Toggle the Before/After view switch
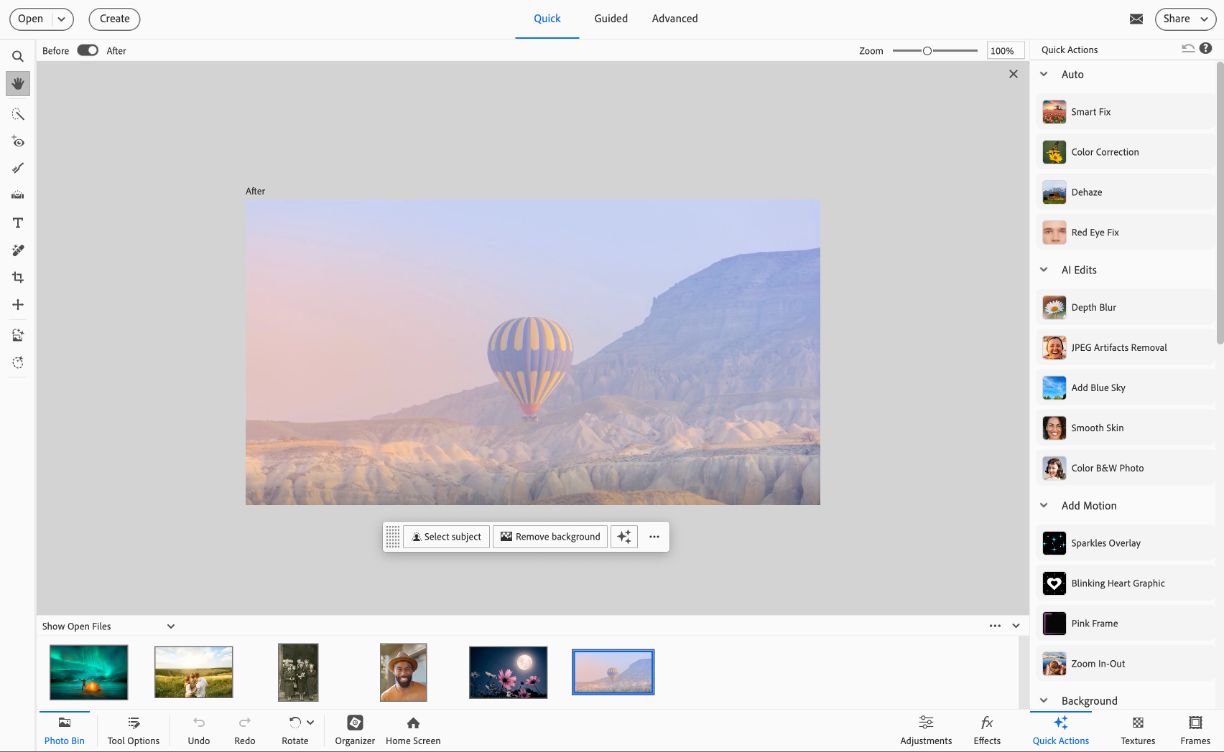 point(88,50)
